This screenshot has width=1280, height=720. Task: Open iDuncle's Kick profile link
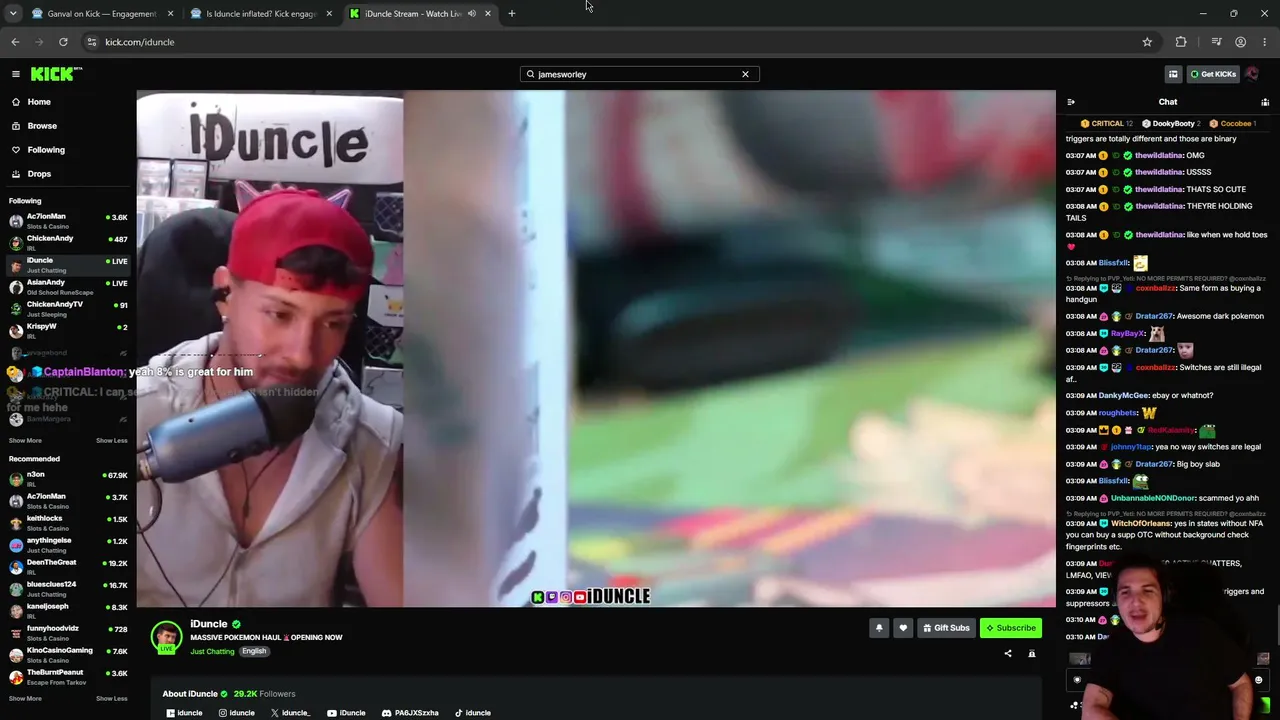[184, 713]
